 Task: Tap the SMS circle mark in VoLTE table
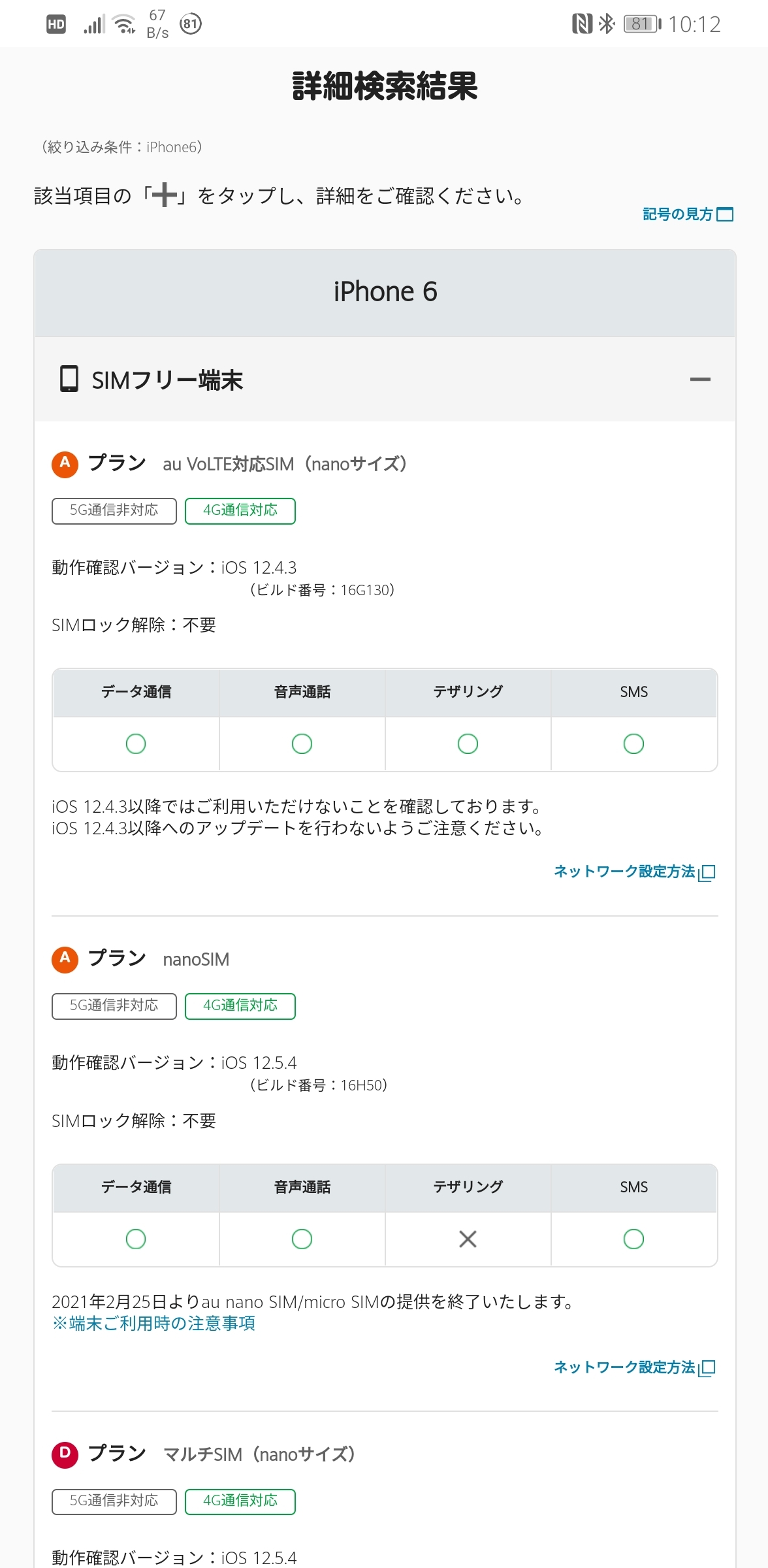click(633, 743)
